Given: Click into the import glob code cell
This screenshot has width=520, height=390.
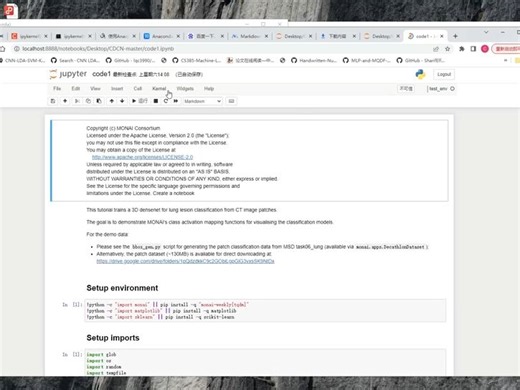Looking at the screenshot, I should click(x=265, y=363).
